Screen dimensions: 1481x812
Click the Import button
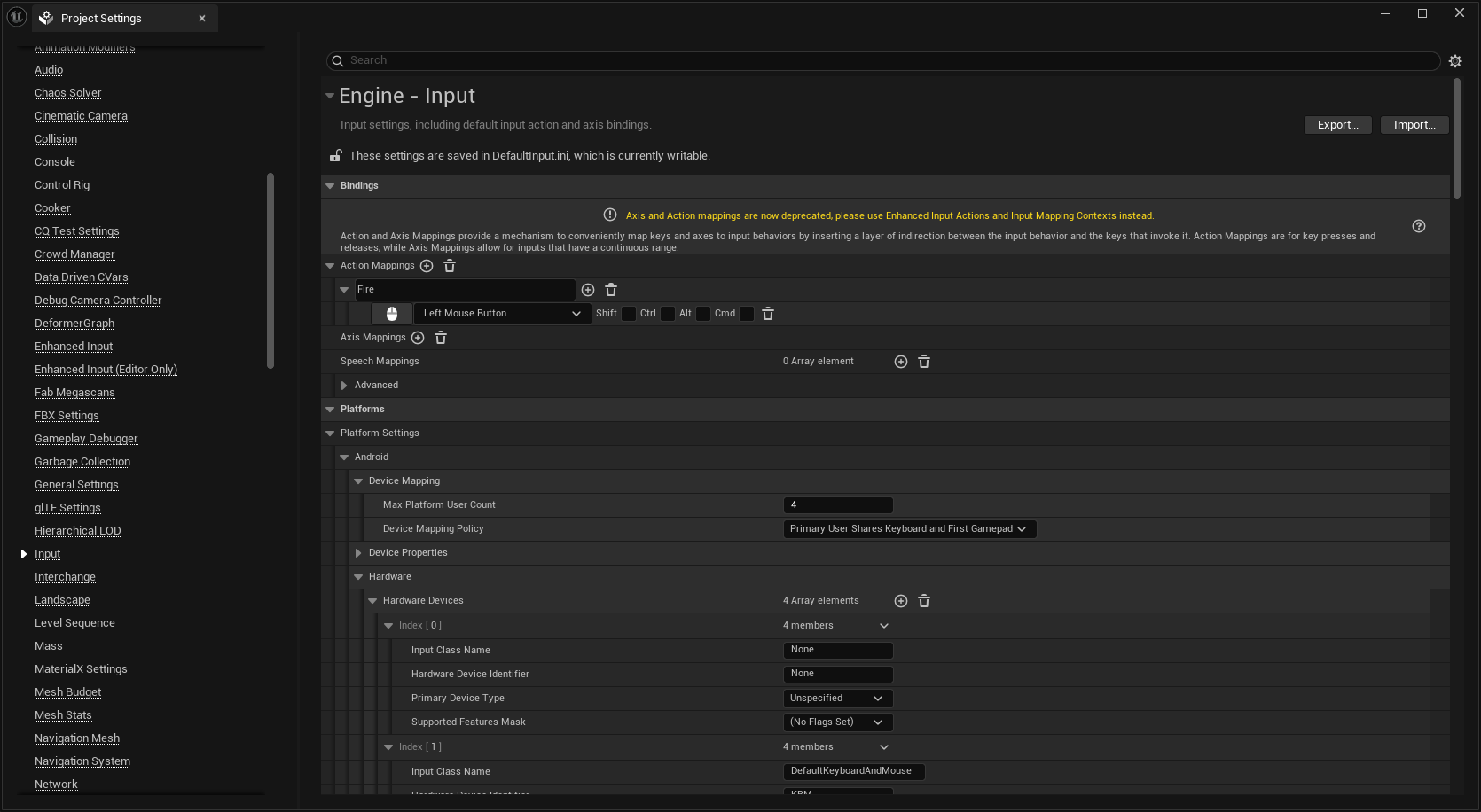tap(1414, 124)
